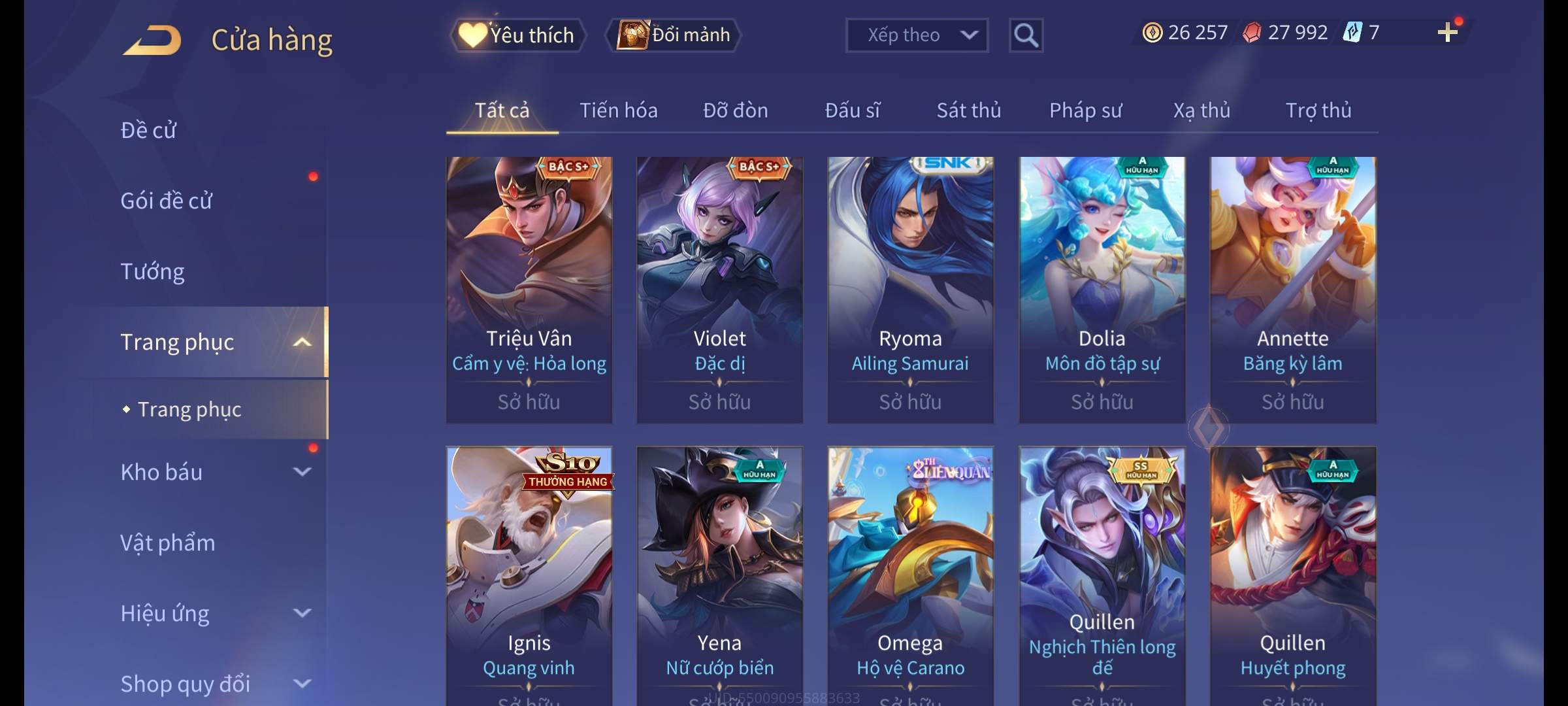1568x706 pixels.
Task: Collapse the Trang phục sidebar section
Action: click(x=302, y=342)
